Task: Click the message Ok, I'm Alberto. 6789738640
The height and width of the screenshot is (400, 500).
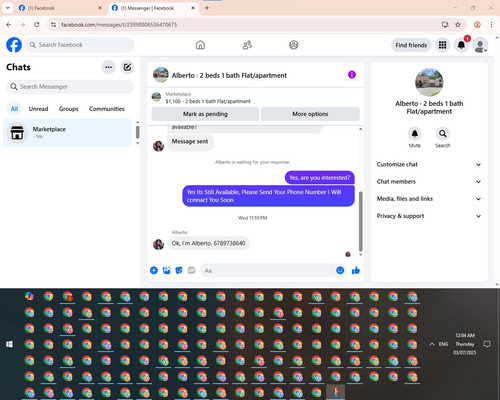Action: 208,243
